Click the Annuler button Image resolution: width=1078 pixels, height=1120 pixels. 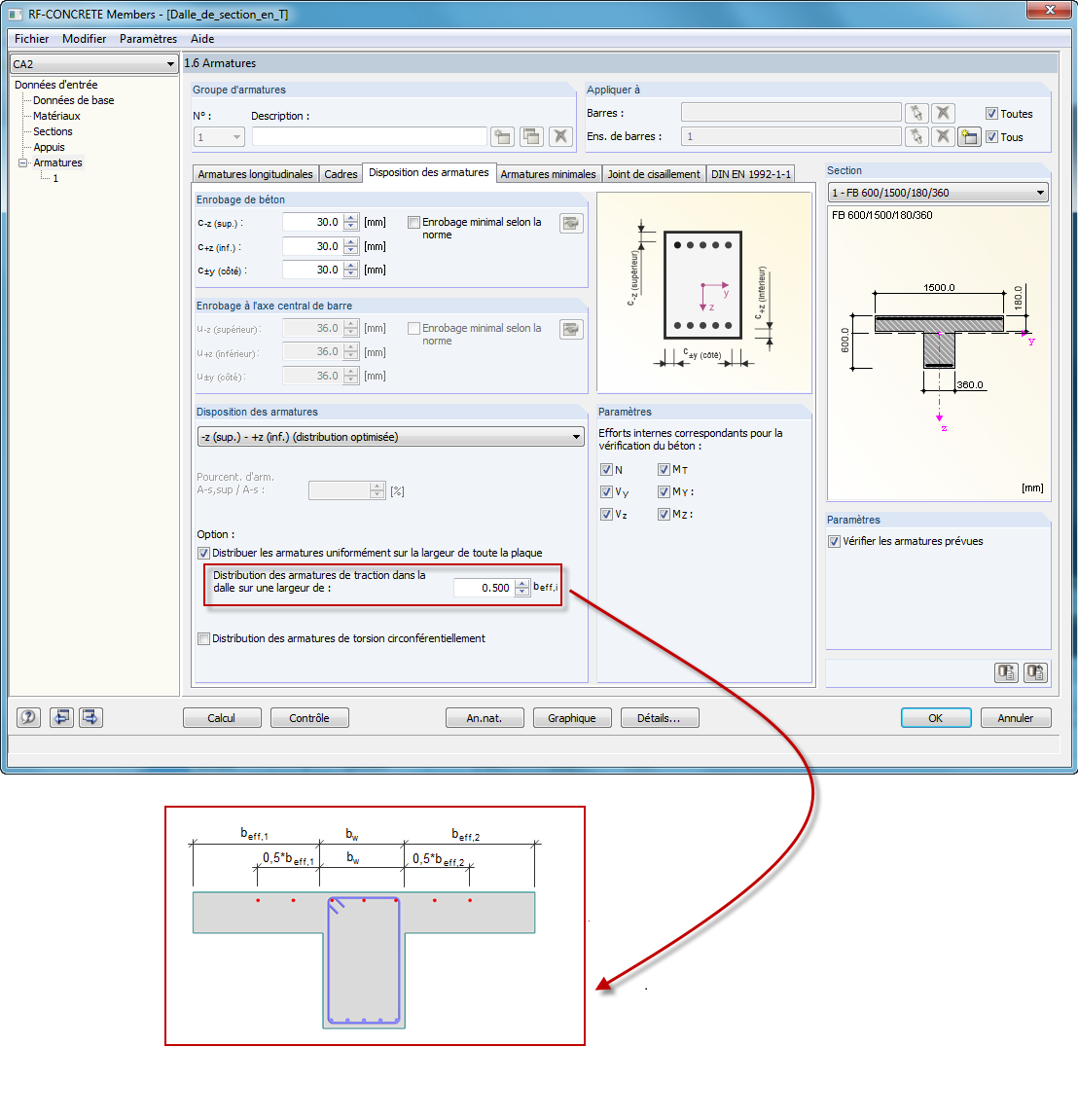[1015, 718]
